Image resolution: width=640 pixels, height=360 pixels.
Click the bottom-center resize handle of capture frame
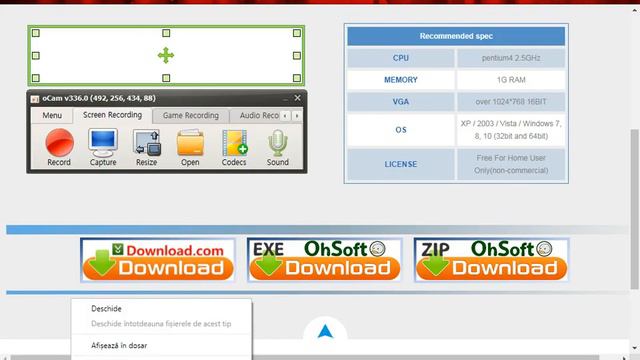[166, 78]
